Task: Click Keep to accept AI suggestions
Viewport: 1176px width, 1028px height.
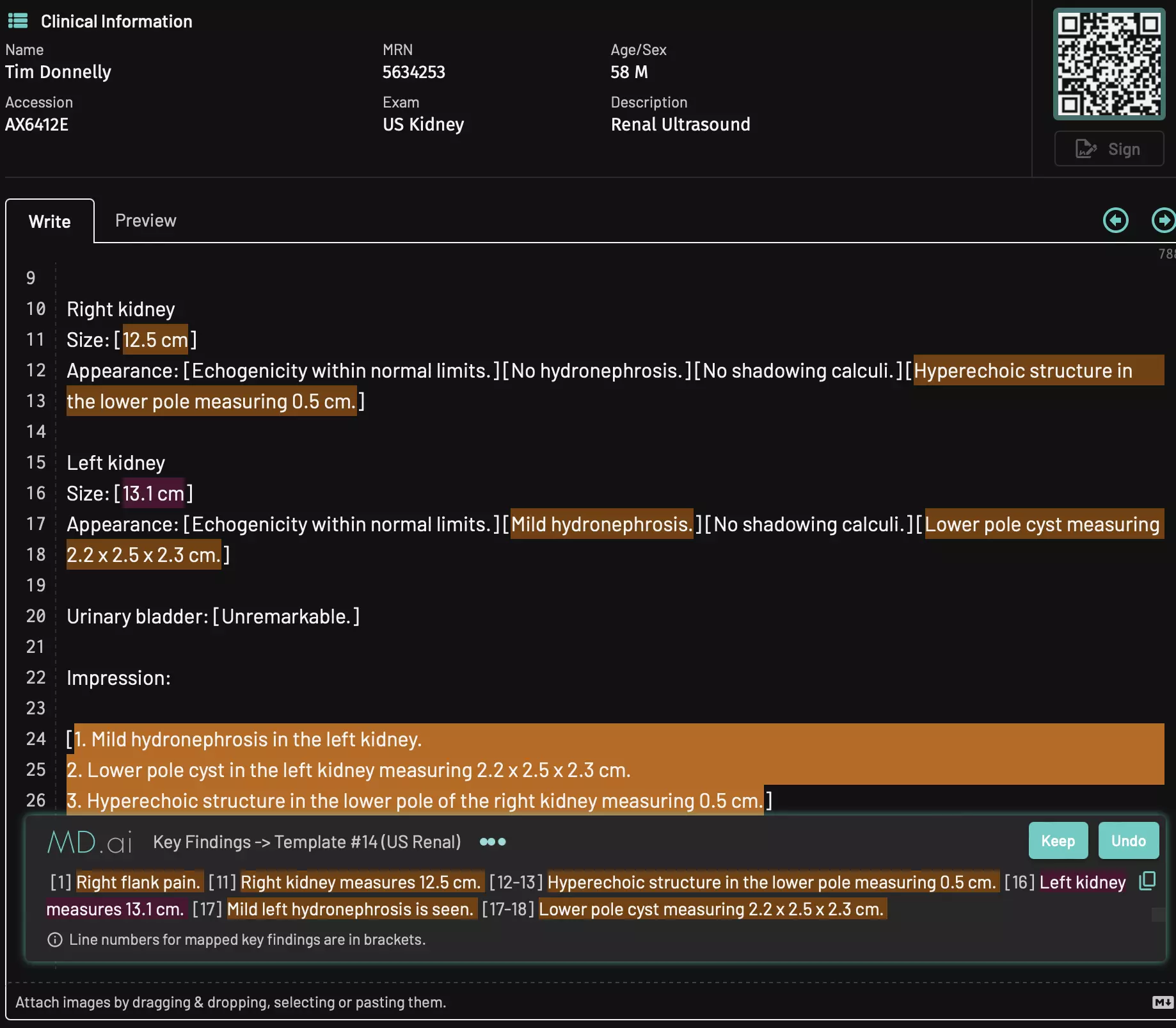Action: click(1058, 841)
